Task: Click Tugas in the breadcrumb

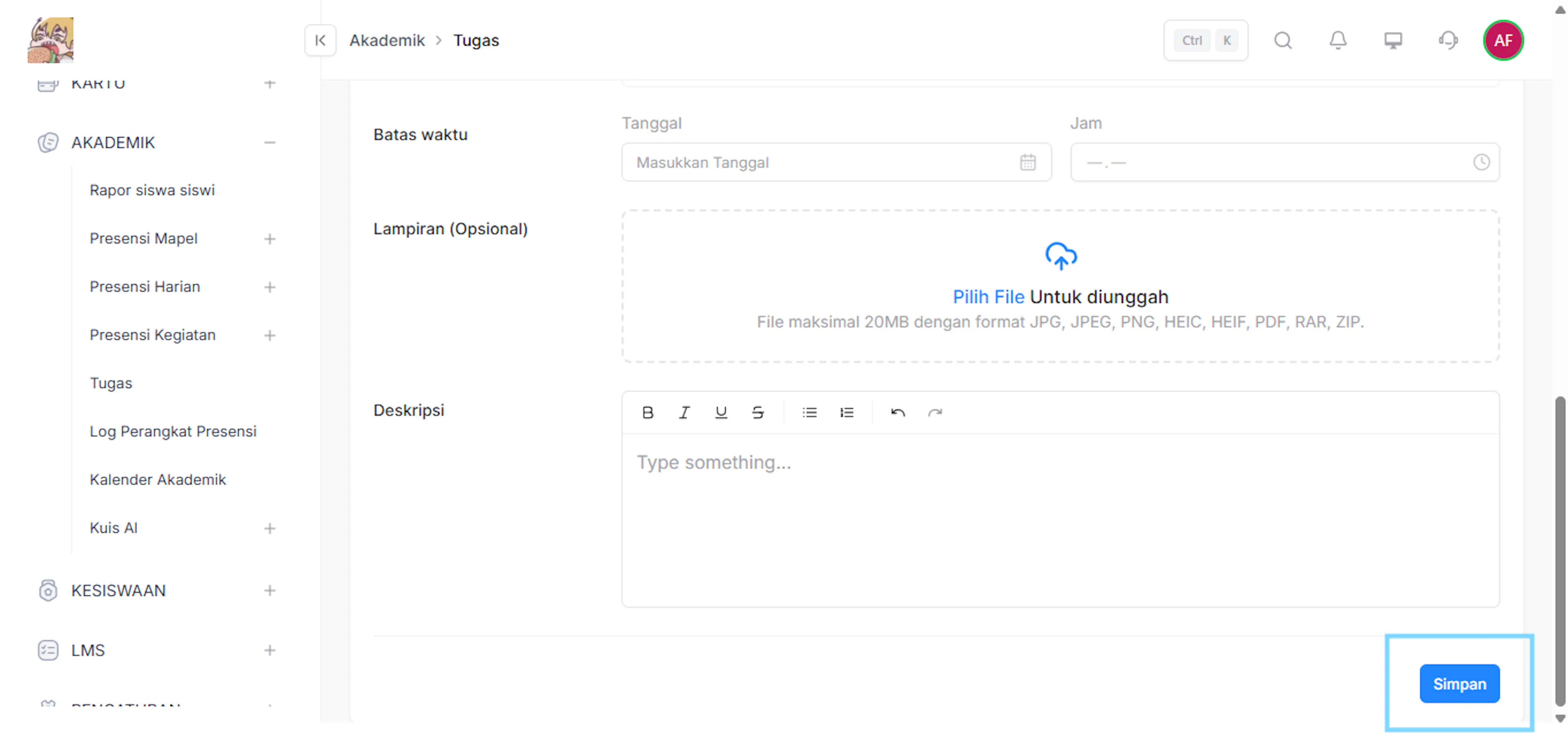Action: tap(476, 40)
